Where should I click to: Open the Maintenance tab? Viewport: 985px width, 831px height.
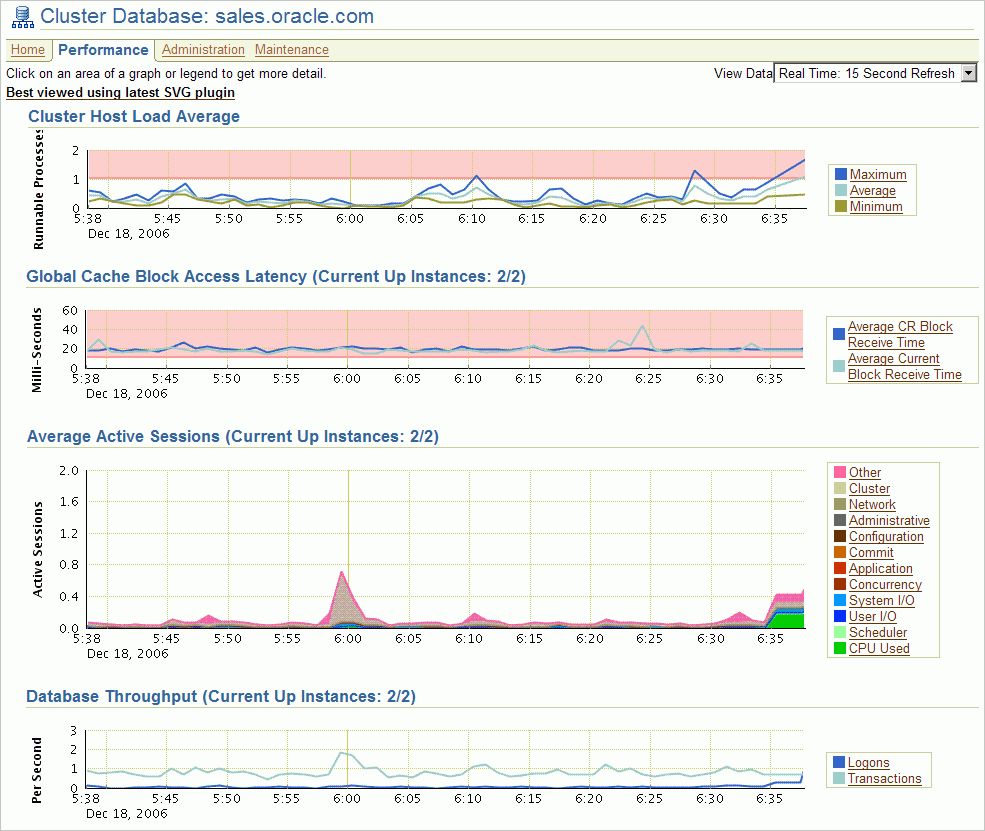(x=291, y=49)
